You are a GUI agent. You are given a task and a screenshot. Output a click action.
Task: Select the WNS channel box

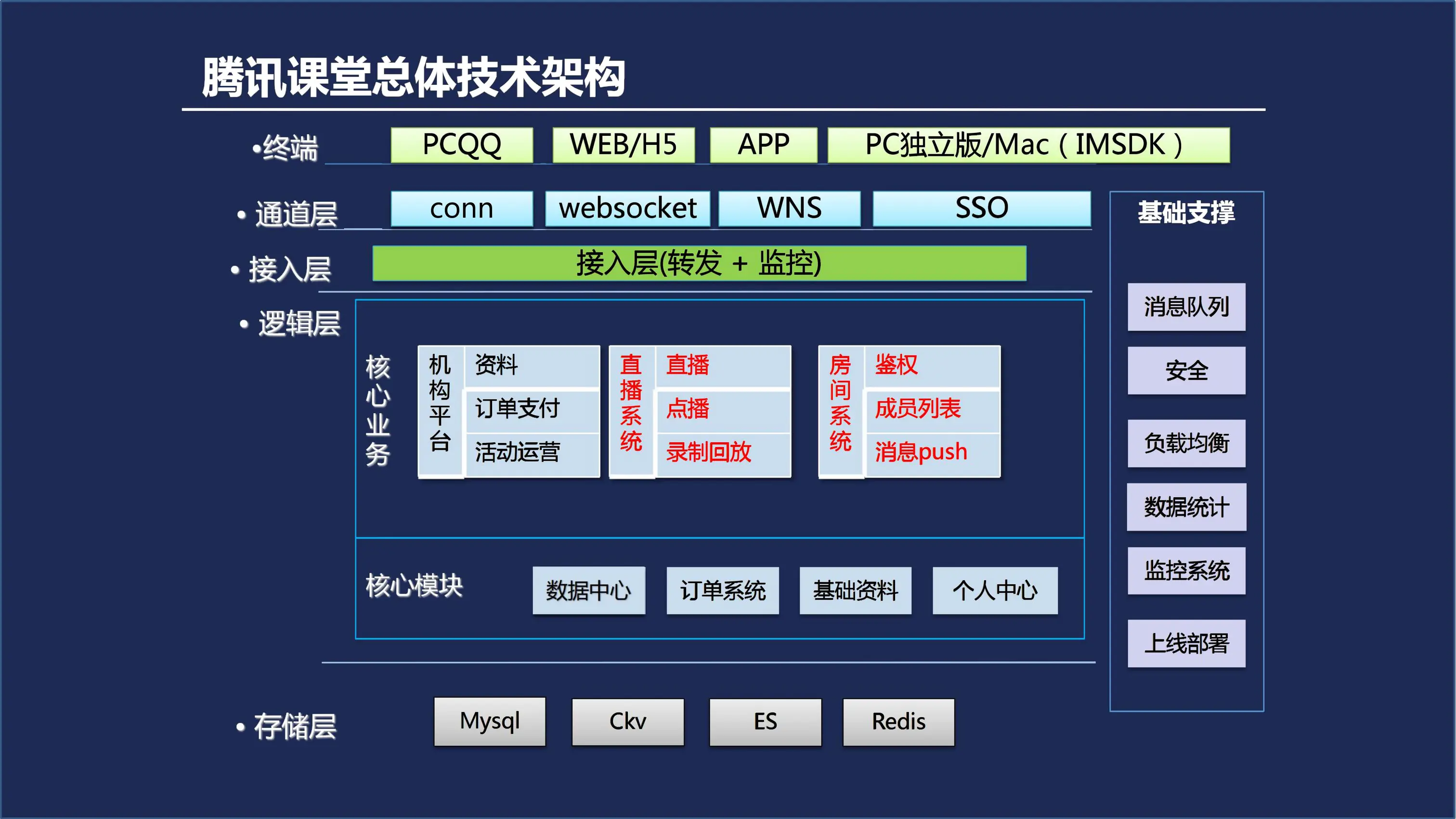pos(789,208)
